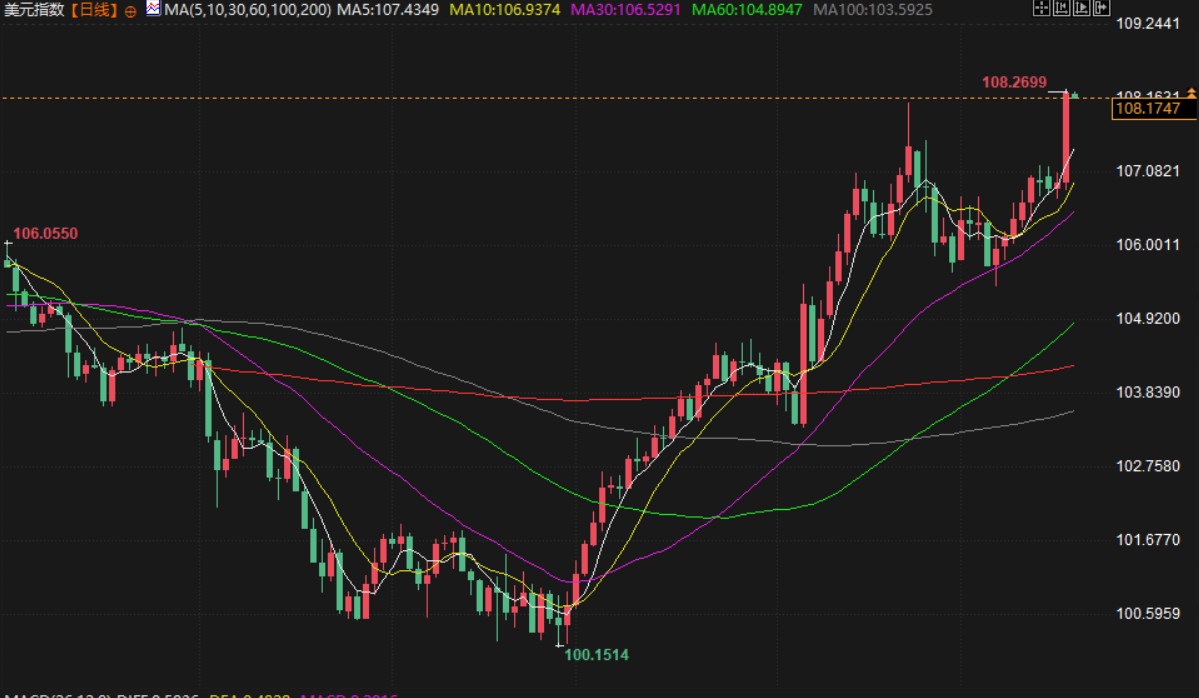Click the four-arrow move icon at top right

(x=1040, y=9)
